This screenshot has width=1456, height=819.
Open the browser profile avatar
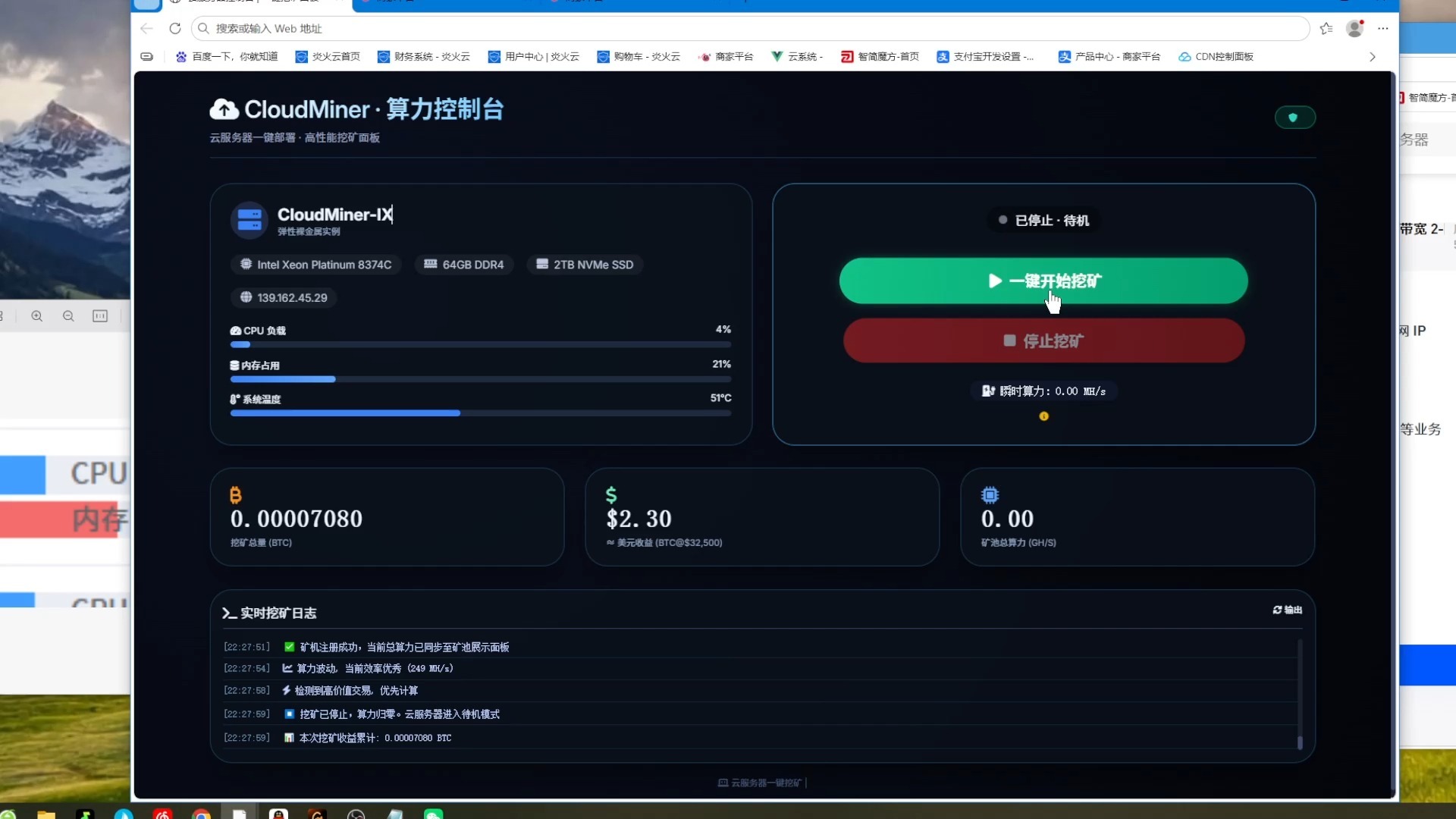[1354, 29]
